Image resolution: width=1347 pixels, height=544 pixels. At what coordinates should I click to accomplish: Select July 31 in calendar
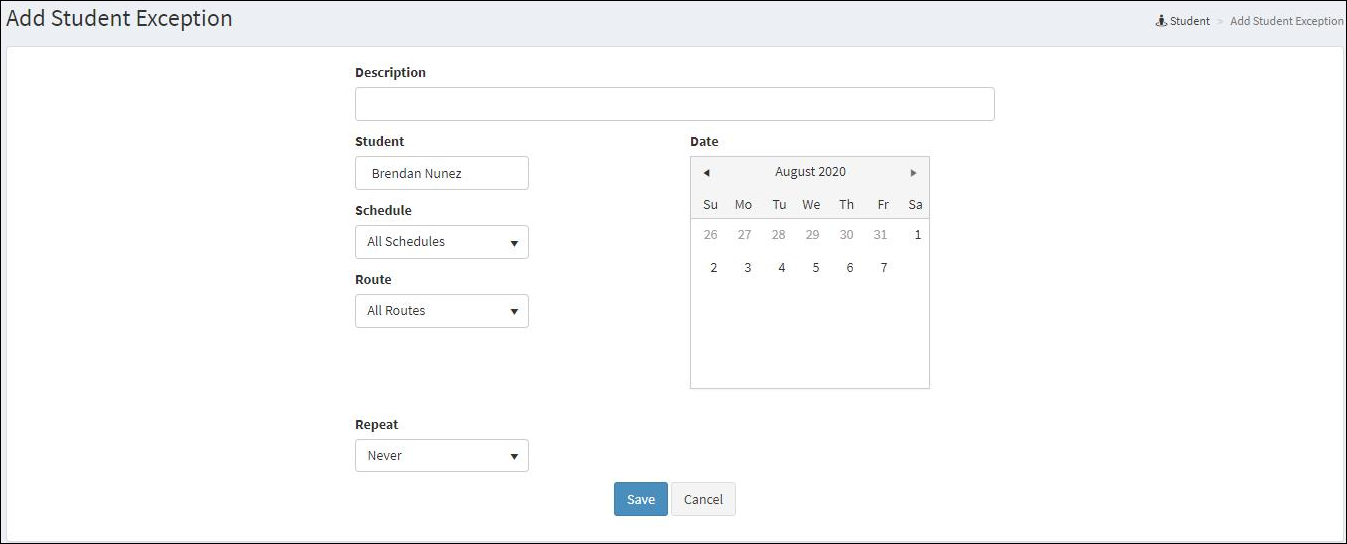pyautogui.click(x=880, y=235)
